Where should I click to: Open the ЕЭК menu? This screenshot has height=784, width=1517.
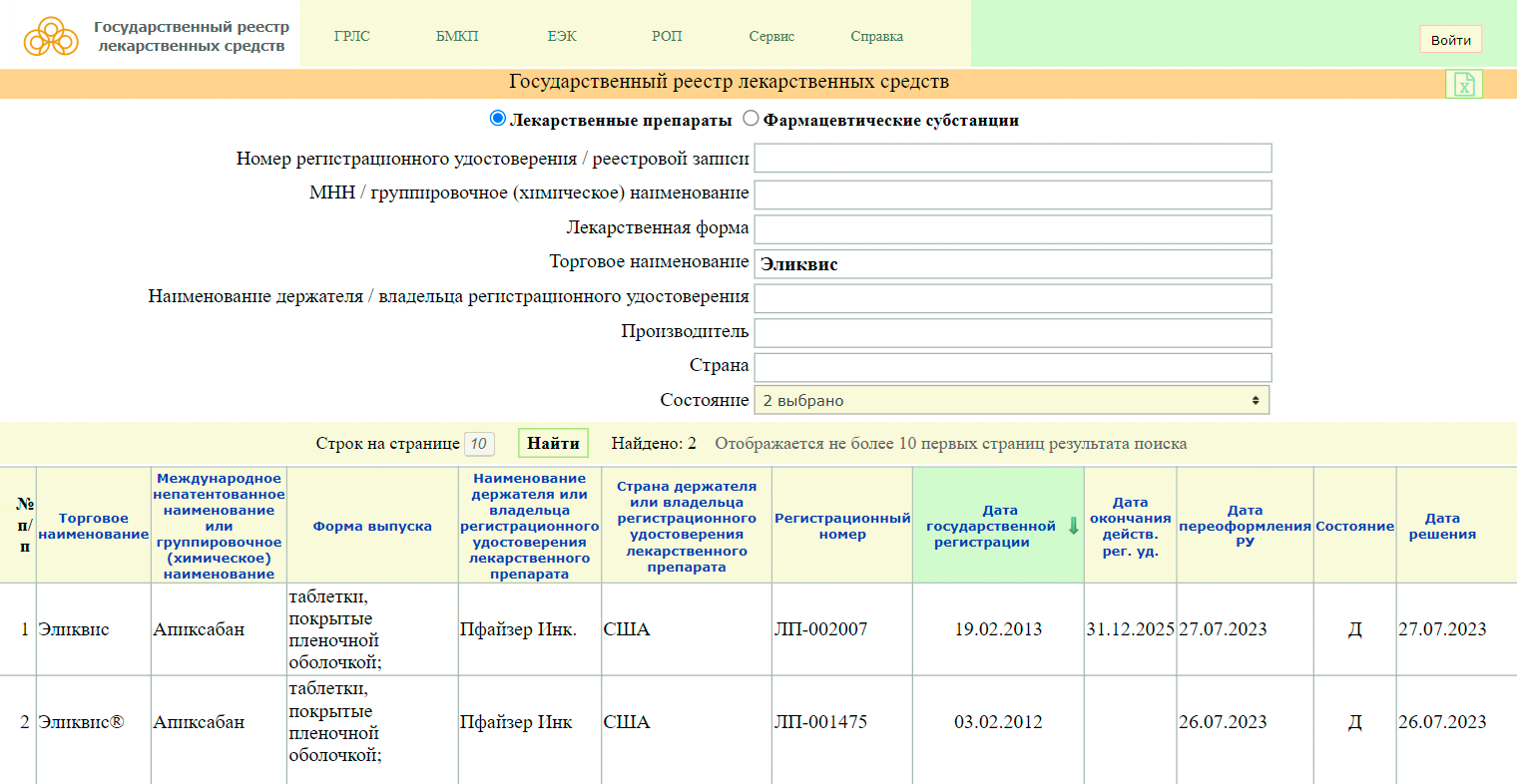click(x=562, y=36)
